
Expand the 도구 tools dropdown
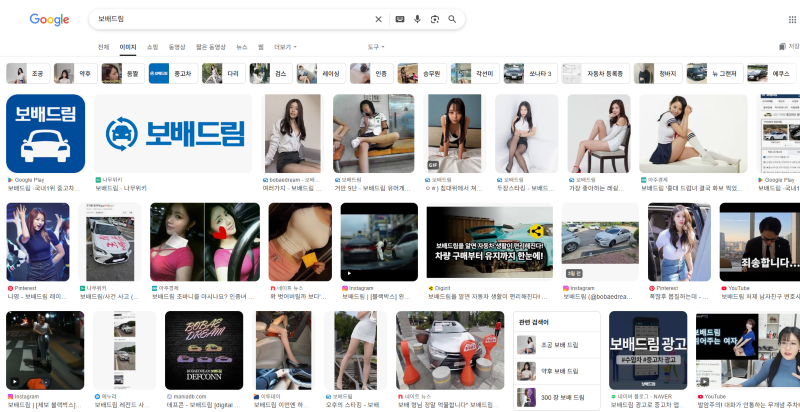coord(376,47)
